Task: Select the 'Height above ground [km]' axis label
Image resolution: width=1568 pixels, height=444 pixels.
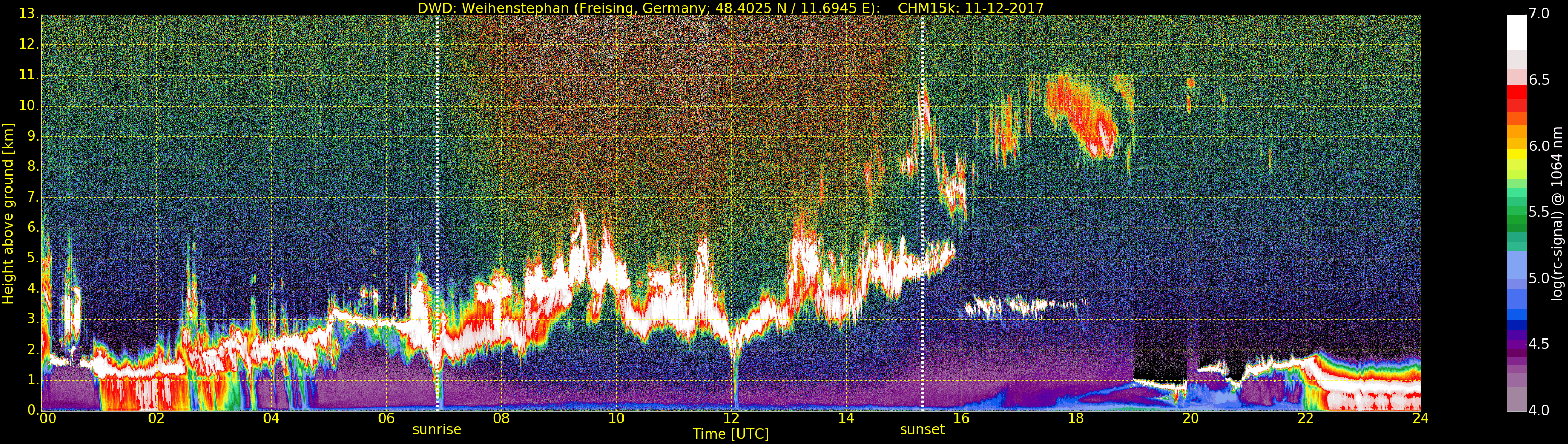Action: (x=8, y=214)
